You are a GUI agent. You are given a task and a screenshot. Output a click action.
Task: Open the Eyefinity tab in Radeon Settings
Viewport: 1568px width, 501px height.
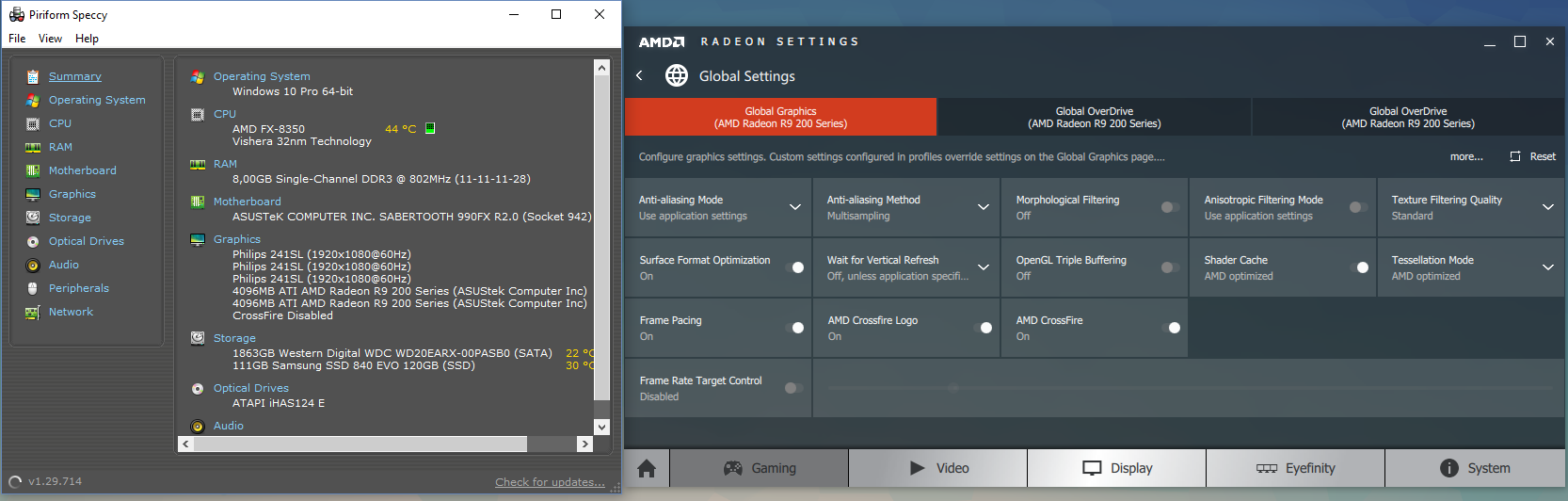pyautogui.click(x=1296, y=468)
